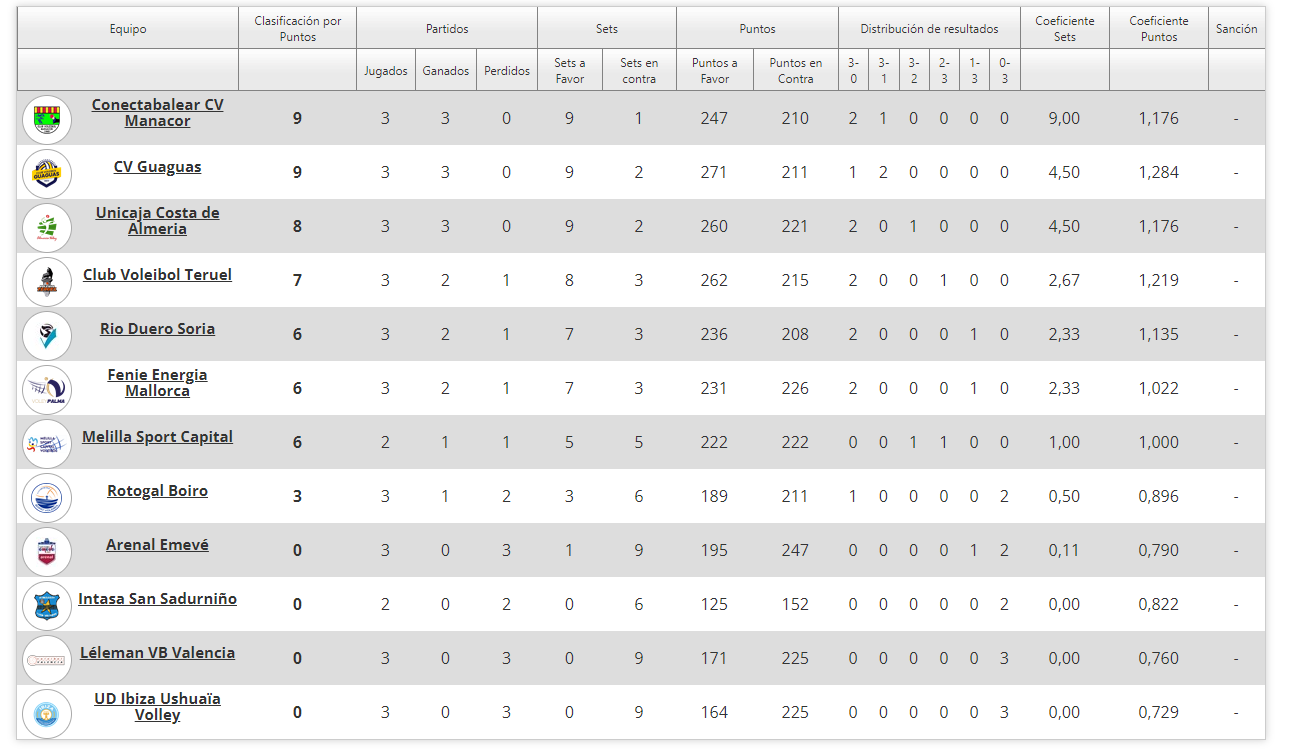This screenshot has height=752, width=1297.
Task: Click the Equipo column header
Action: coord(128,29)
